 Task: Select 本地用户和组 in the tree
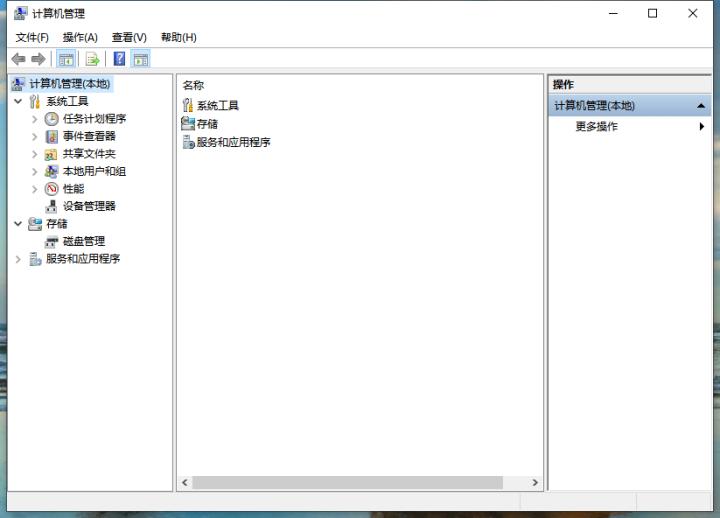(x=94, y=171)
